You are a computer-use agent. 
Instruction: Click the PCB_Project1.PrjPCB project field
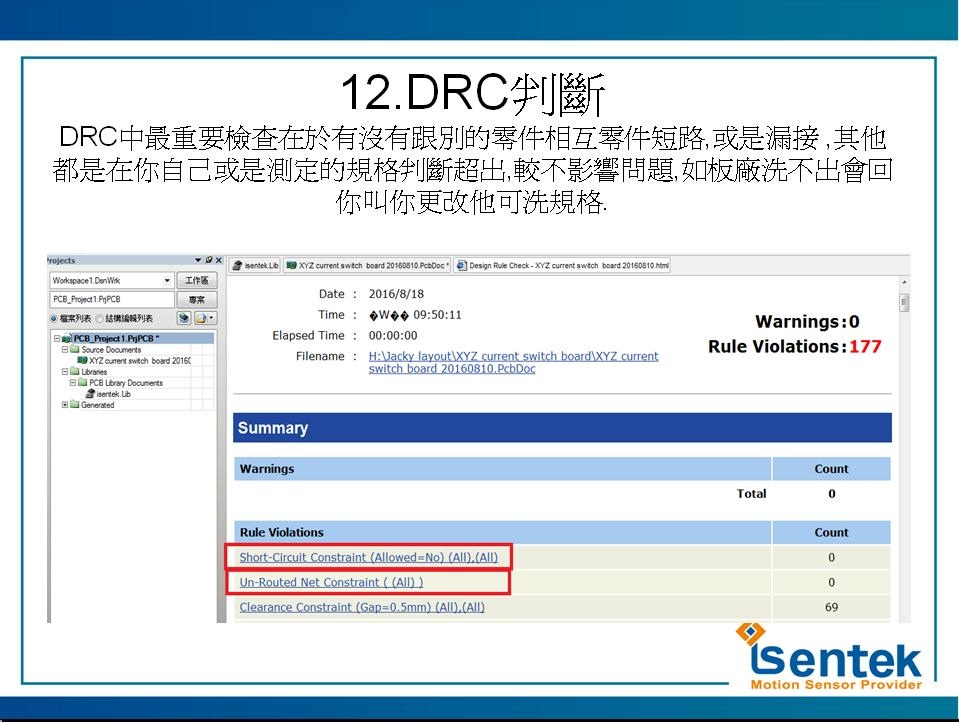(111, 299)
